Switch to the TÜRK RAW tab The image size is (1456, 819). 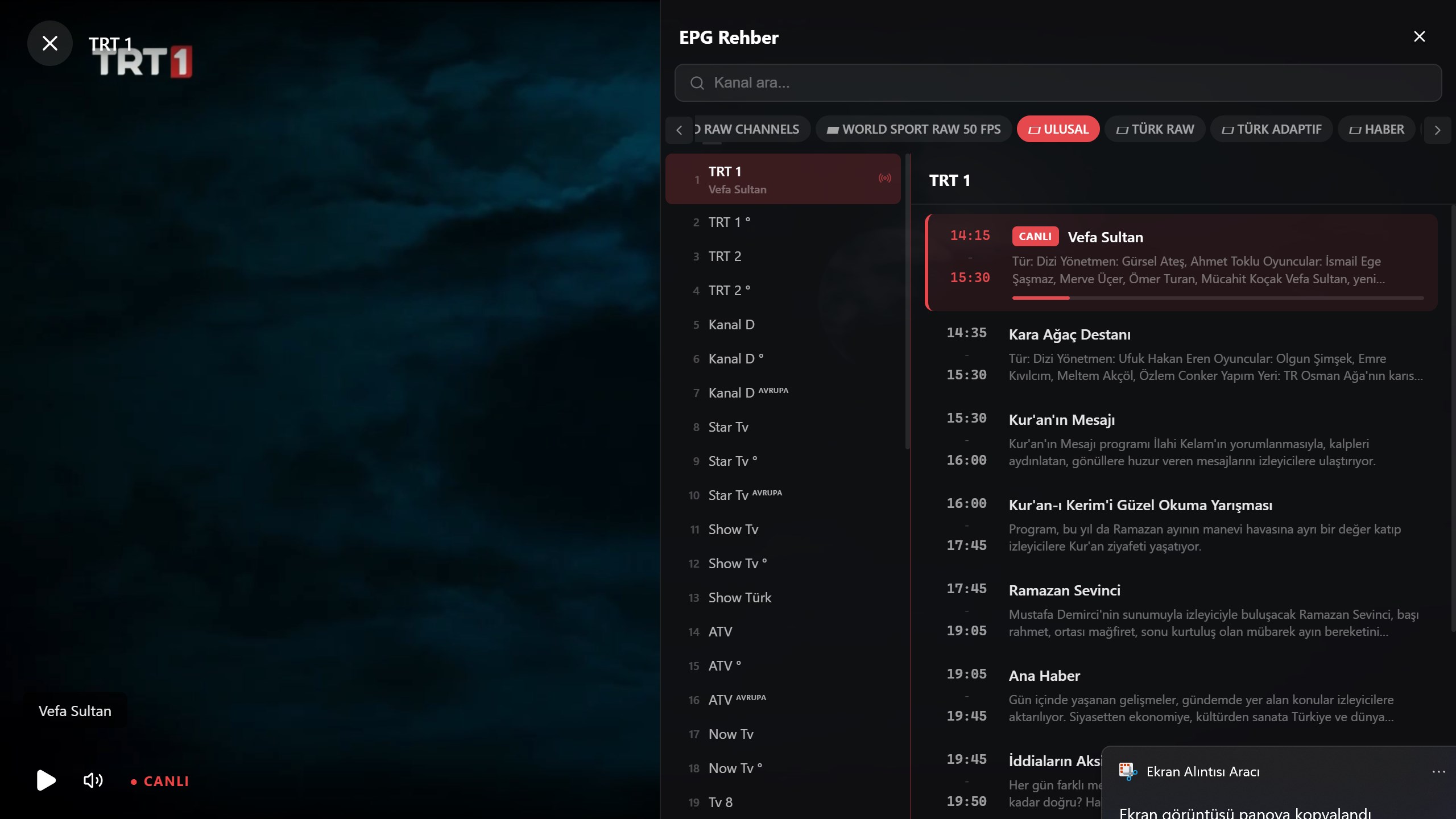[x=1155, y=130]
